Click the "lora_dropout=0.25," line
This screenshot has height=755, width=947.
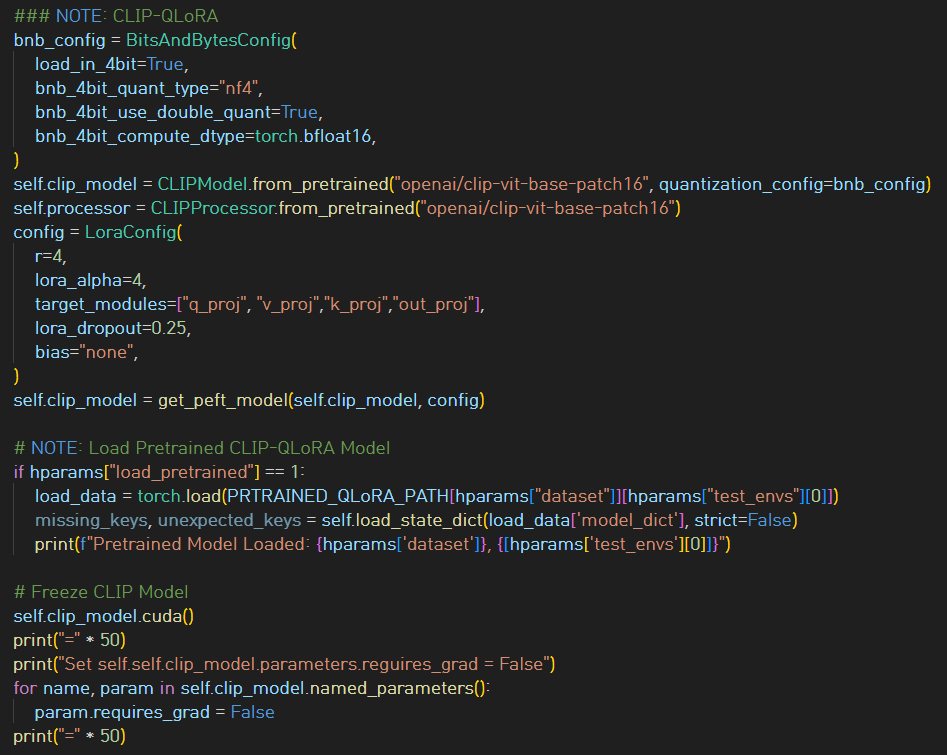point(113,328)
